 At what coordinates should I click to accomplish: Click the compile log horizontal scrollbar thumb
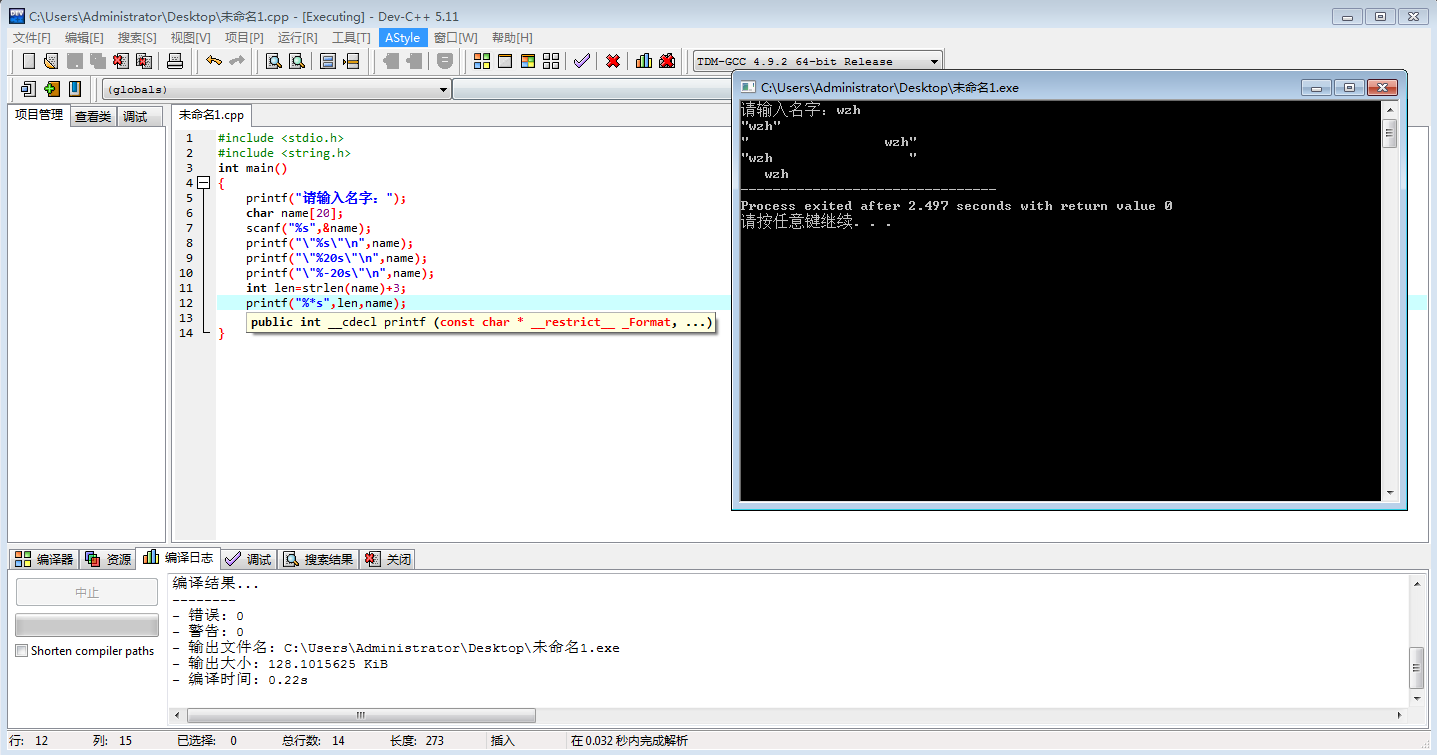(x=361, y=715)
